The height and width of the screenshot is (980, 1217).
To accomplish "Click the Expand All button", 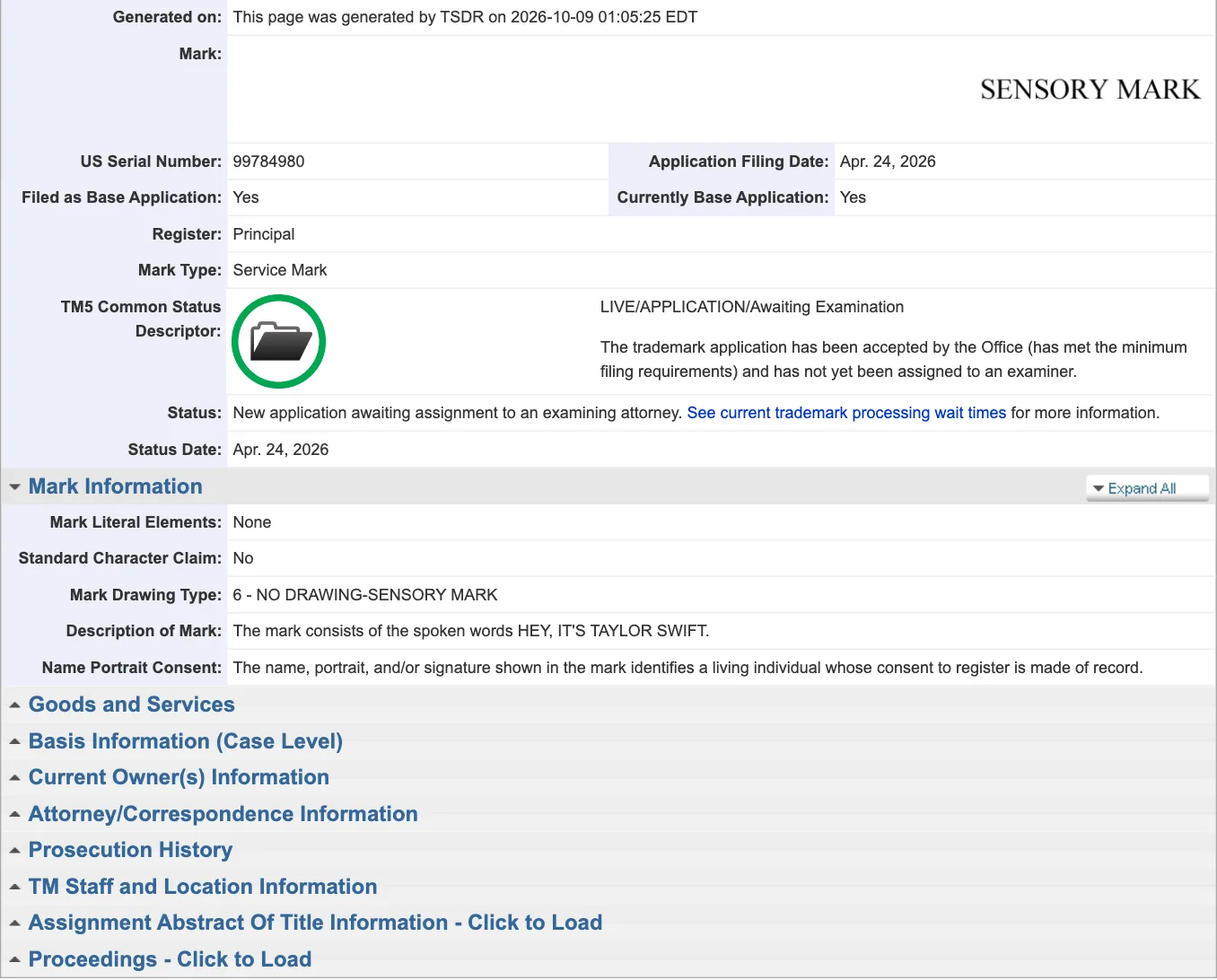I will click(1147, 488).
